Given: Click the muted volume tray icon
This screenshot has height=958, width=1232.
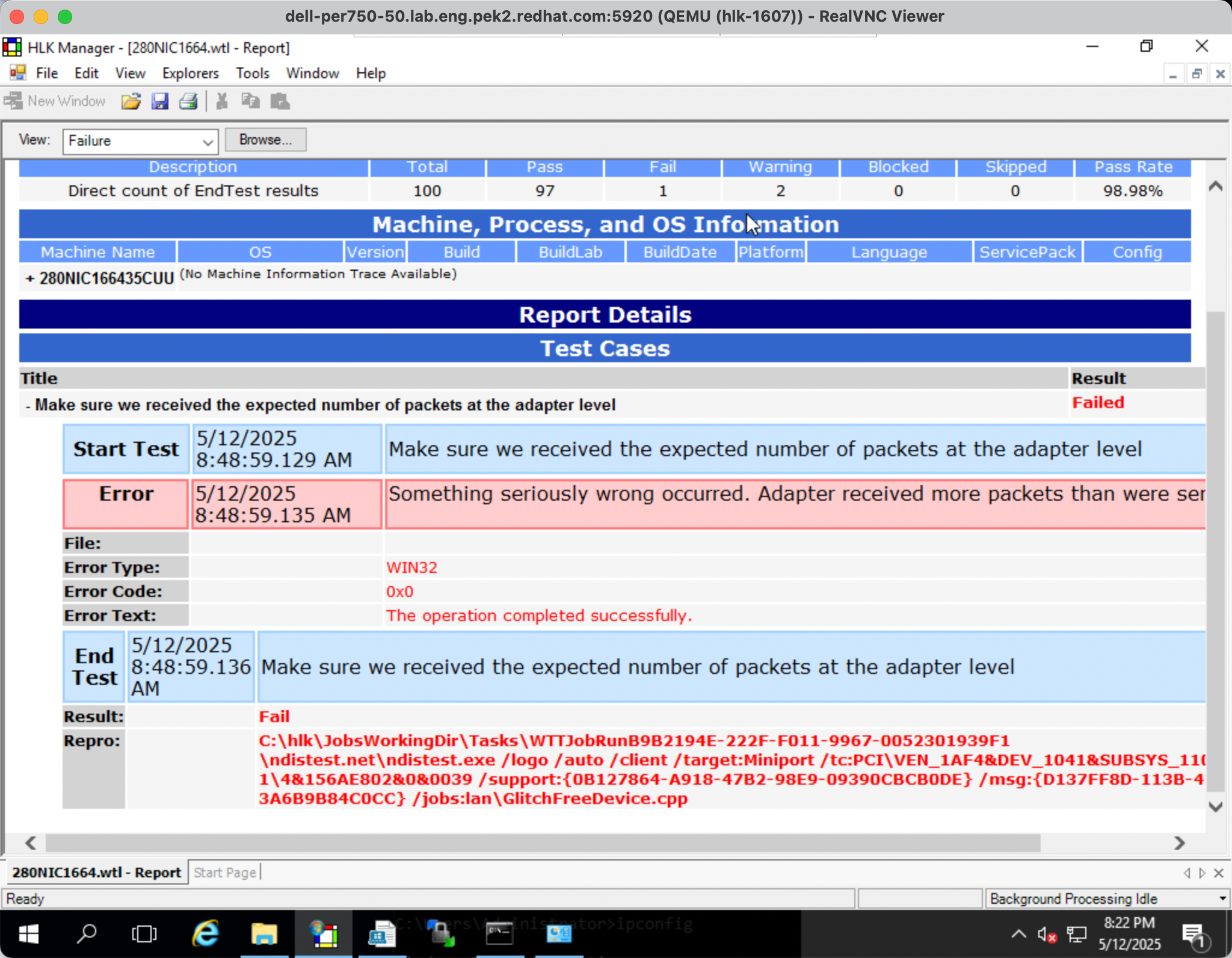Looking at the screenshot, I should 1047,934.
